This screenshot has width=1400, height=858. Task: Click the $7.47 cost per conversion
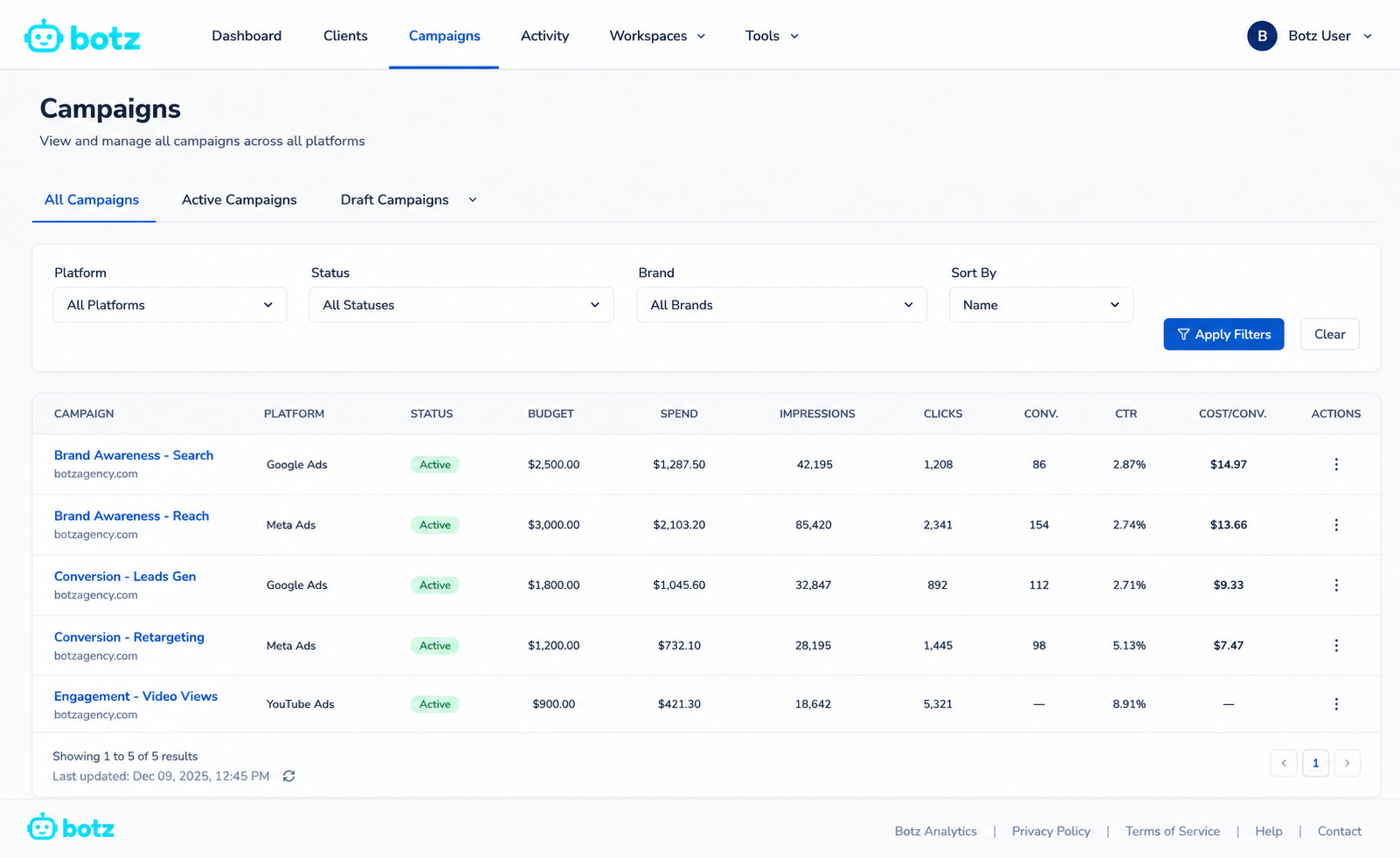click(1228, 646)
